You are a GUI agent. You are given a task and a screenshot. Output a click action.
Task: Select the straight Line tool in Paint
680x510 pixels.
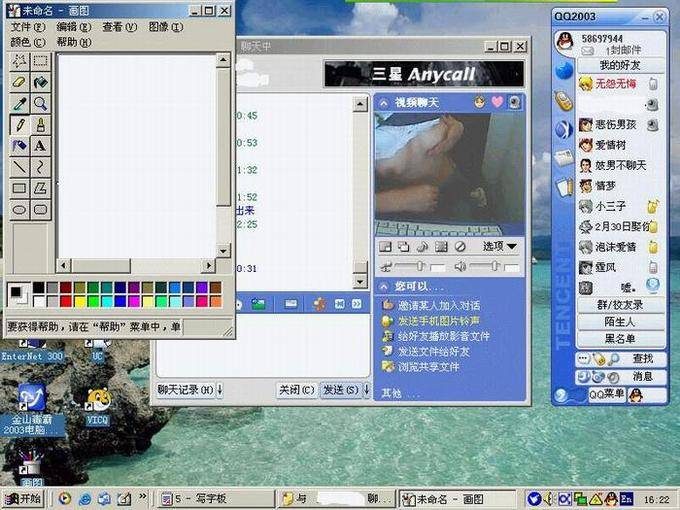[x=20, y=167]
